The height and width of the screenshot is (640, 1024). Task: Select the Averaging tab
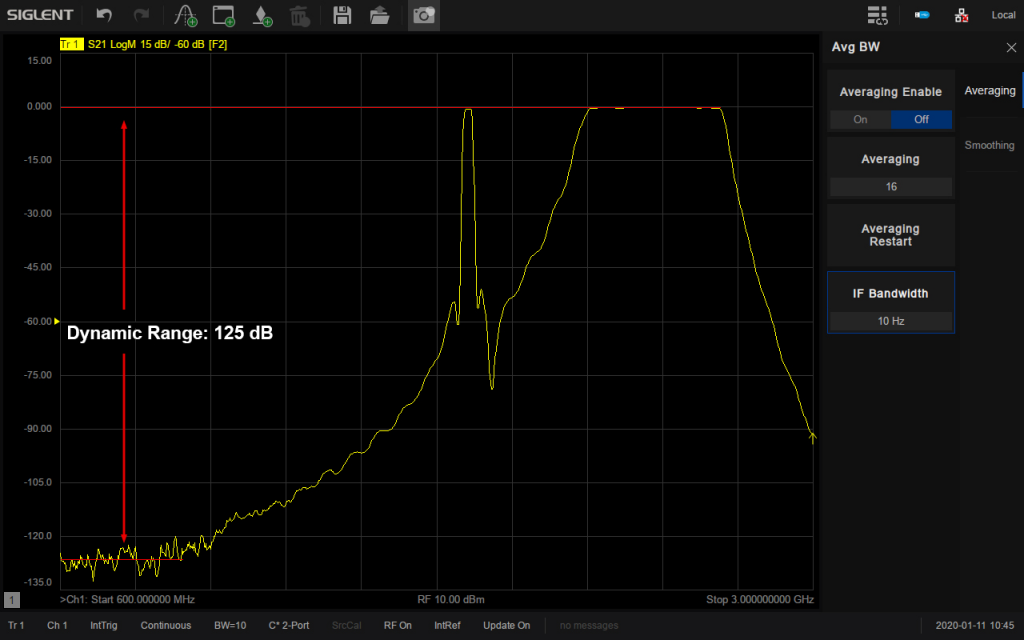tap(989, 90)
